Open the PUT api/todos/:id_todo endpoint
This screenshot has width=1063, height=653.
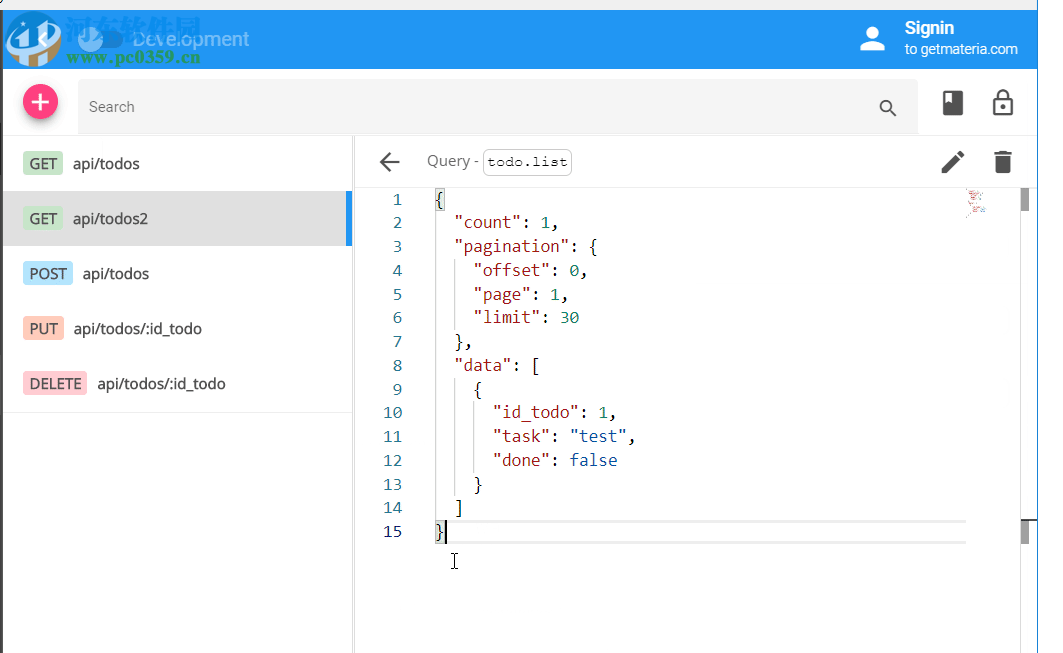tap(137, 329)
